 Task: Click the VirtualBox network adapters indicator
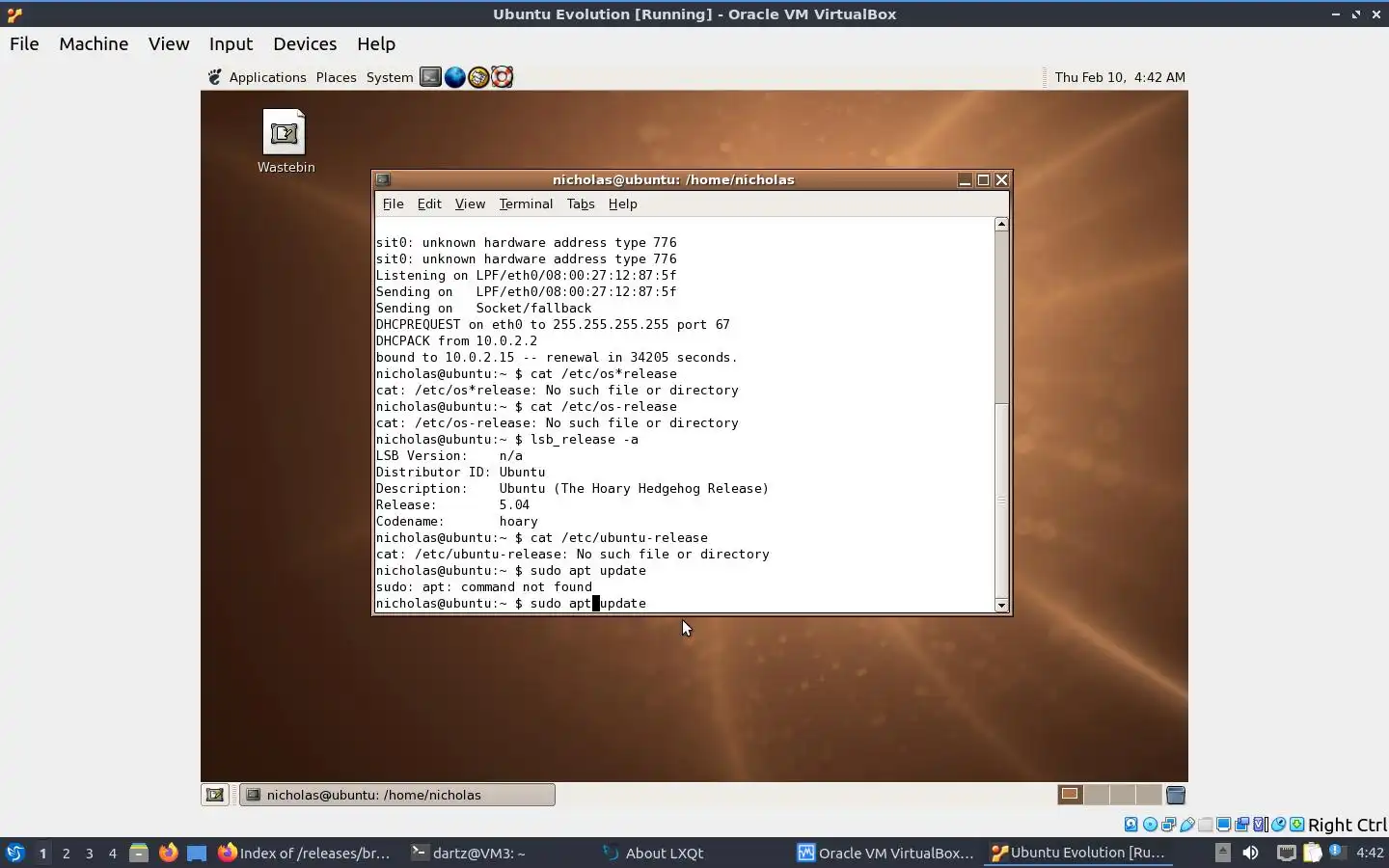pos(1168,825)
